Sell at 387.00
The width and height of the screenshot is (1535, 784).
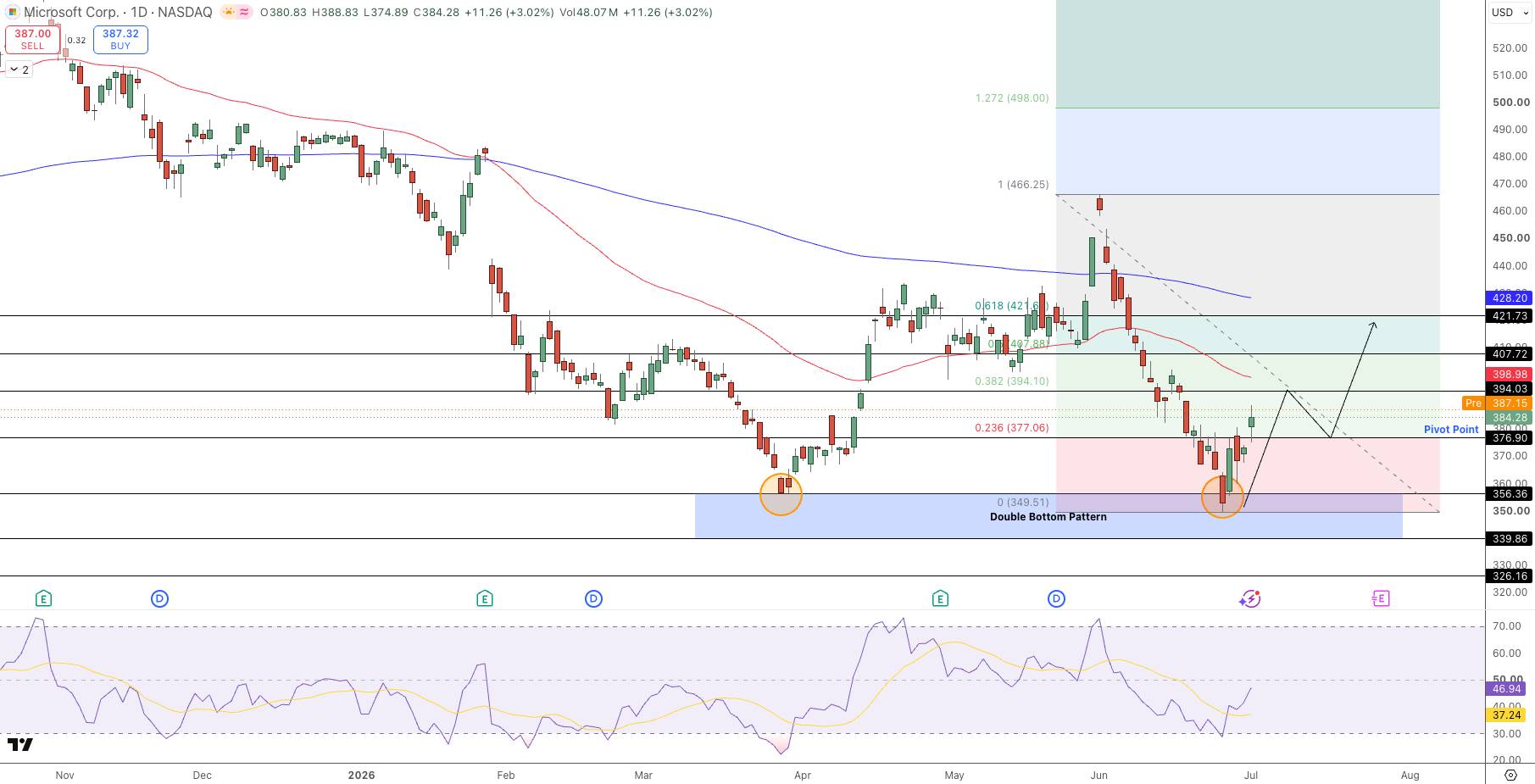33,39
